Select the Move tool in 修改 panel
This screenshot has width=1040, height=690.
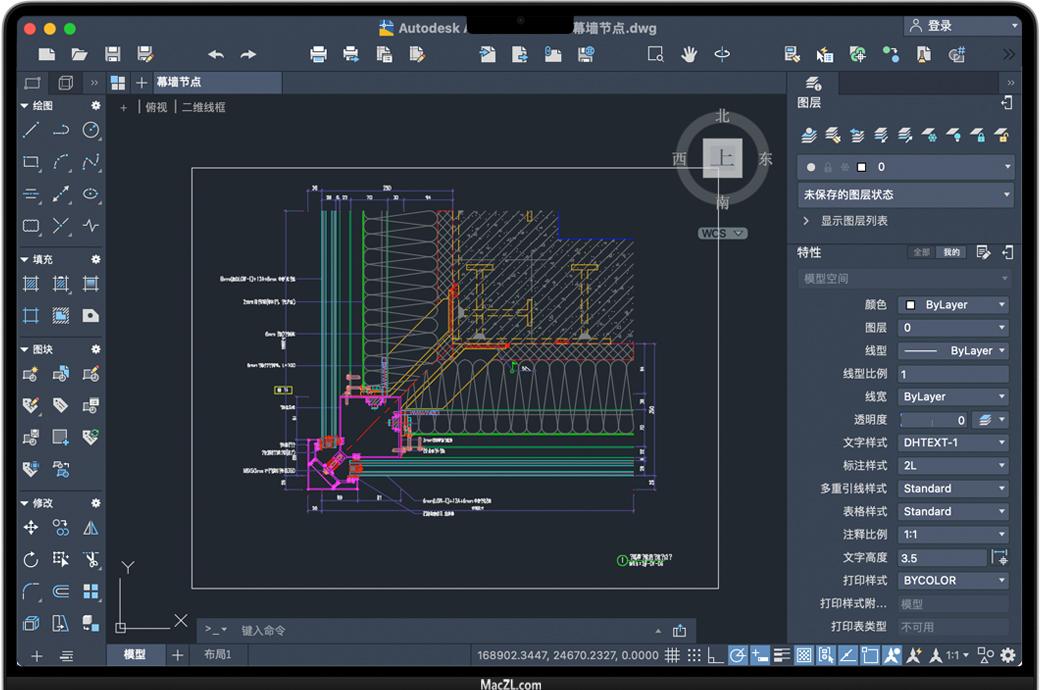pos(31,528)
